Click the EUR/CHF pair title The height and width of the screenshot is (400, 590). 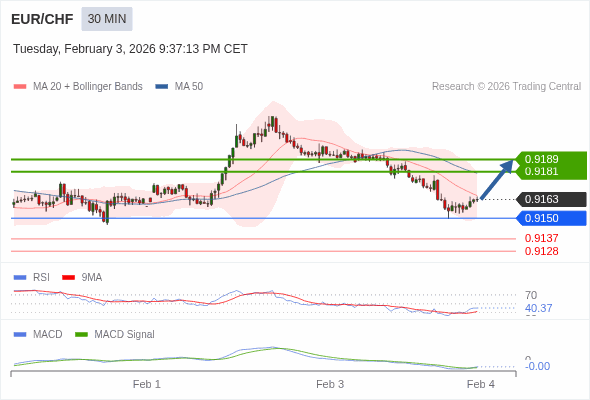tap(42, 19)
